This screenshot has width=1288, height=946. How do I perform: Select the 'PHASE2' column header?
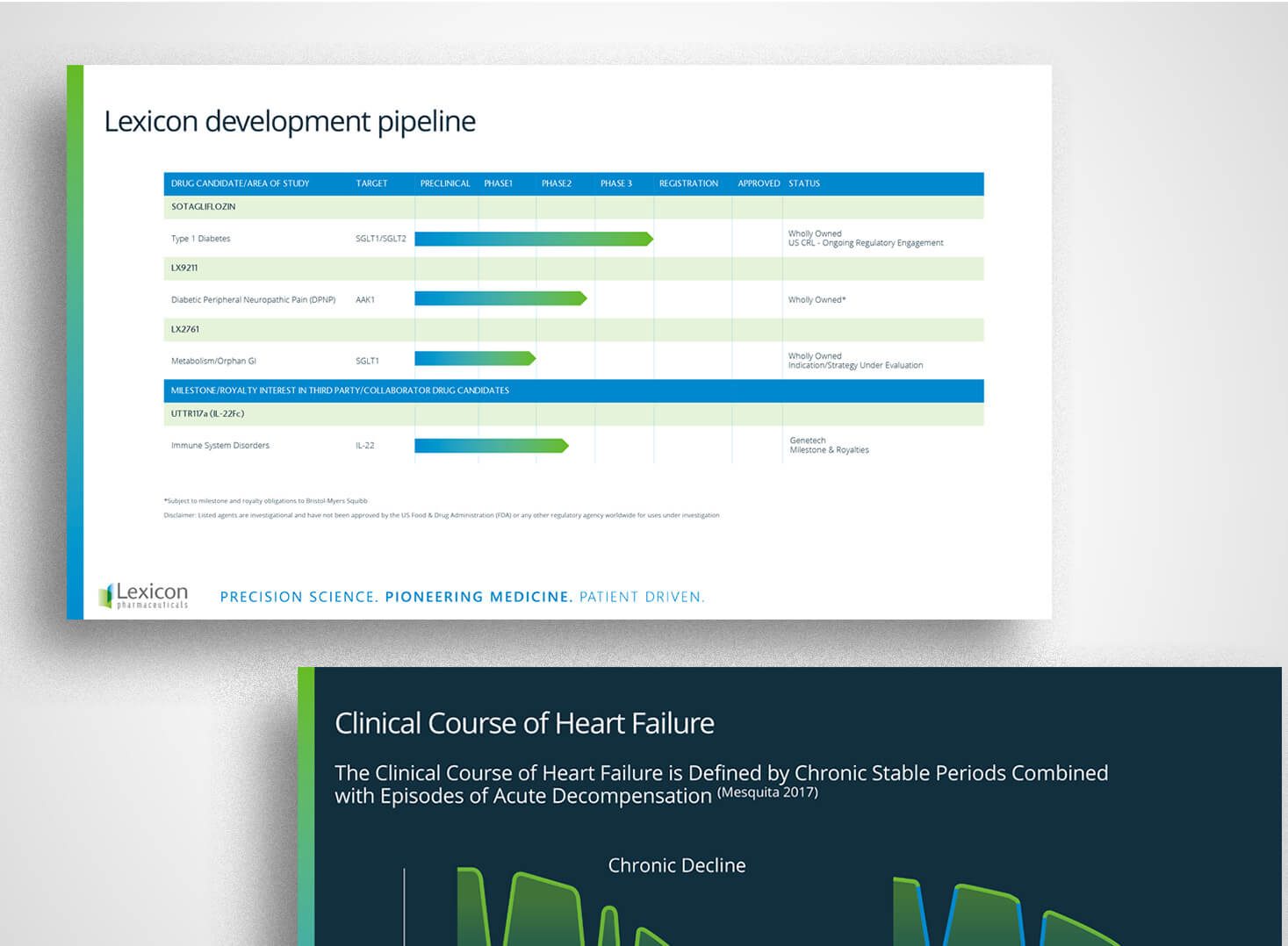coord(556,183)
